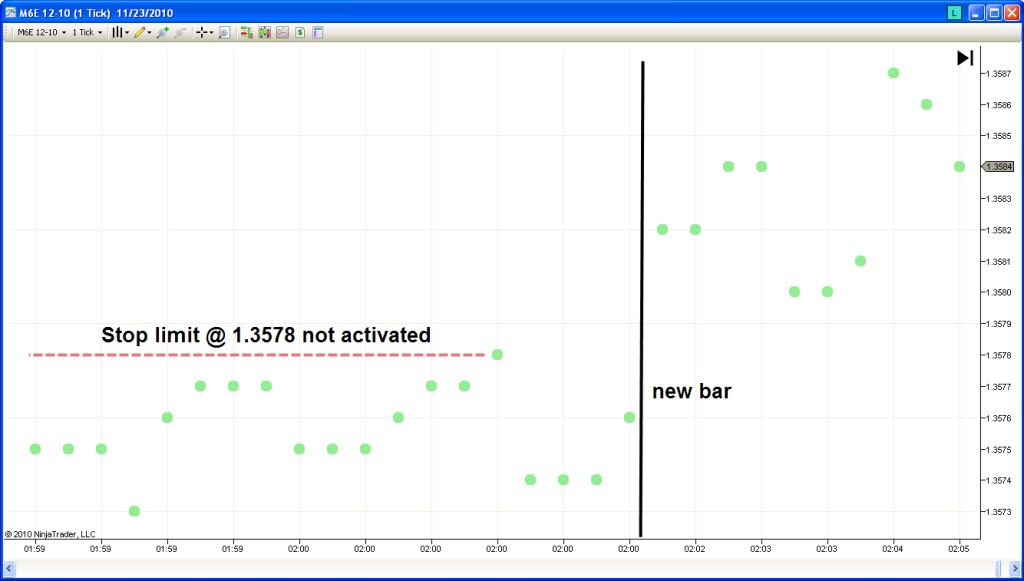Screen dimensions: 1024x581
Task: Open the chart properties panel icon
Action: click(318, 32)
